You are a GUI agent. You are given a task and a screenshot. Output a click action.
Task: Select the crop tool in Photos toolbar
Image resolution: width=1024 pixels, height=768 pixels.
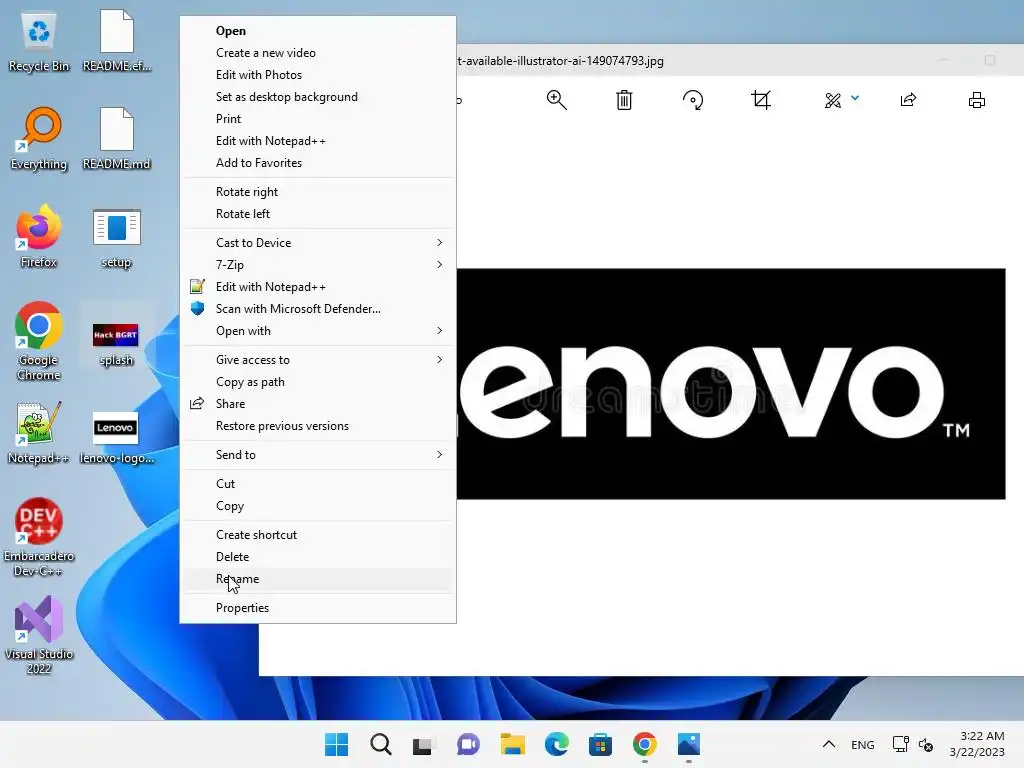[761, 100]
